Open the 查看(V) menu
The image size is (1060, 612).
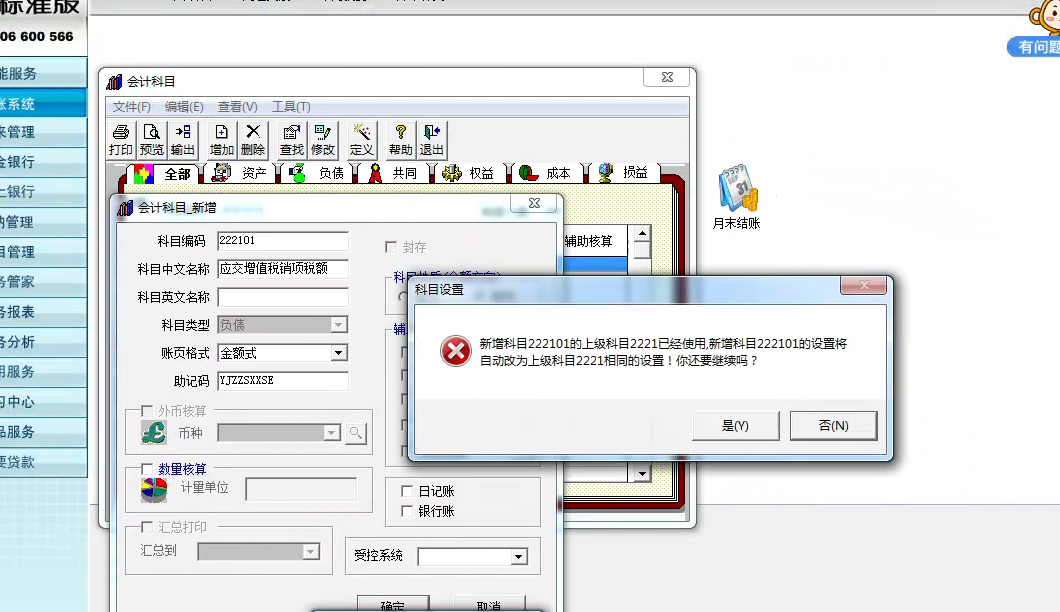(x=237, y=107)
